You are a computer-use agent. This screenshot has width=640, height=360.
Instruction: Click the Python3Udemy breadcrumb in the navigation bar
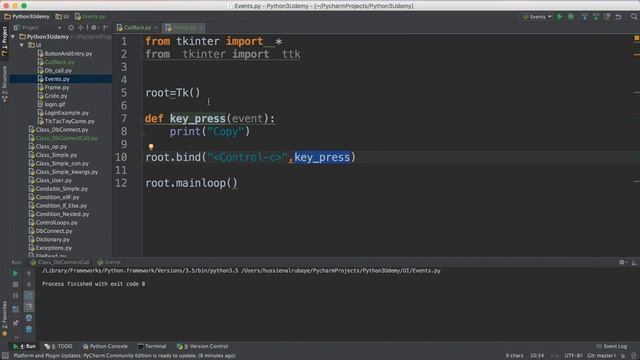(27, 17)
